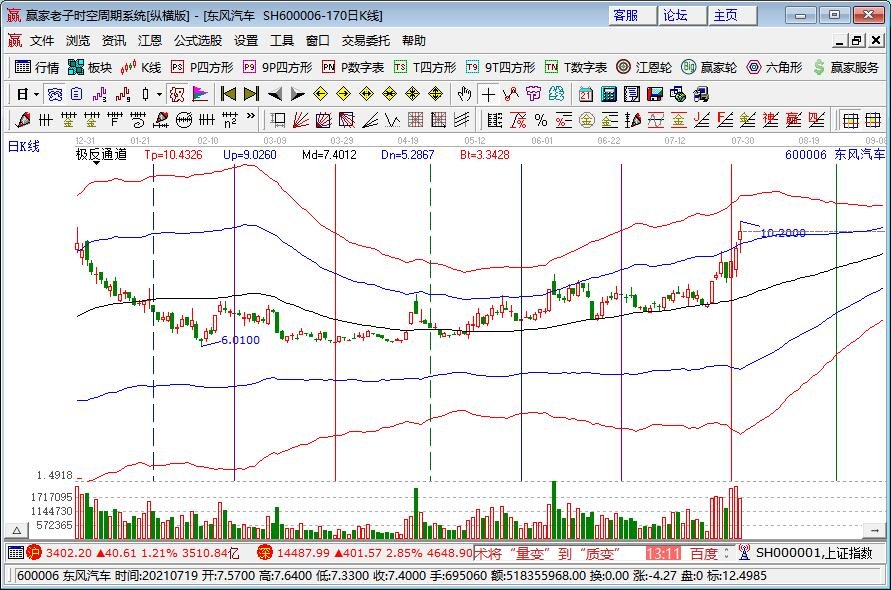891x590 pixels.
Task: Open the calculator icon in toolbar
Action: (608, 94)
